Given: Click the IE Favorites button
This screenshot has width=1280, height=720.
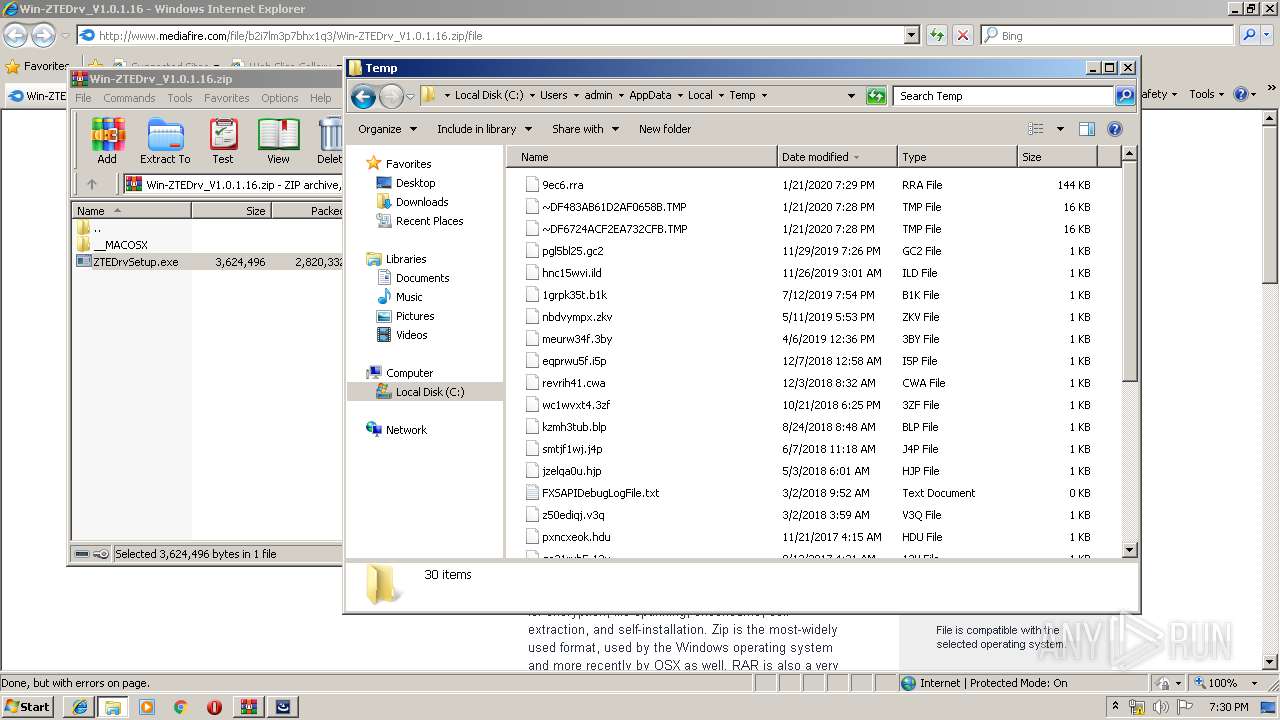Looking at the screenshot, I should coord(38,66).
